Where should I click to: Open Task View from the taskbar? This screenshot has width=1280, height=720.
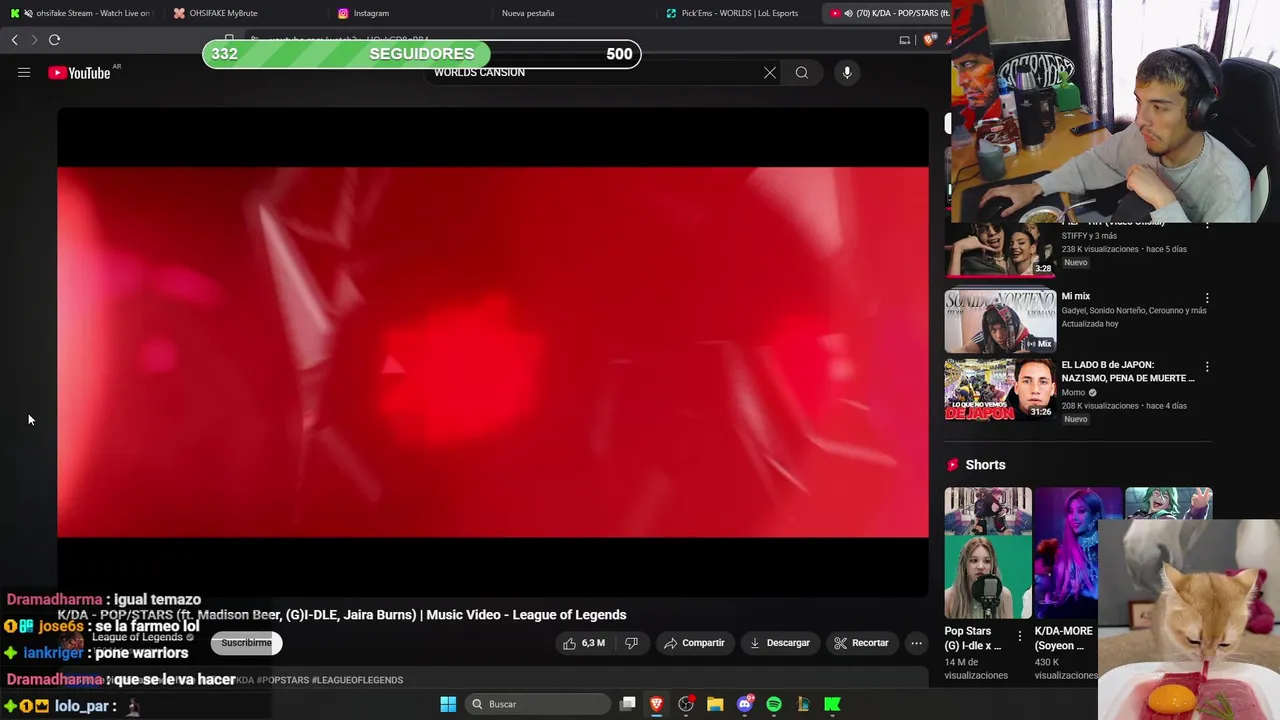pos(627,704)
